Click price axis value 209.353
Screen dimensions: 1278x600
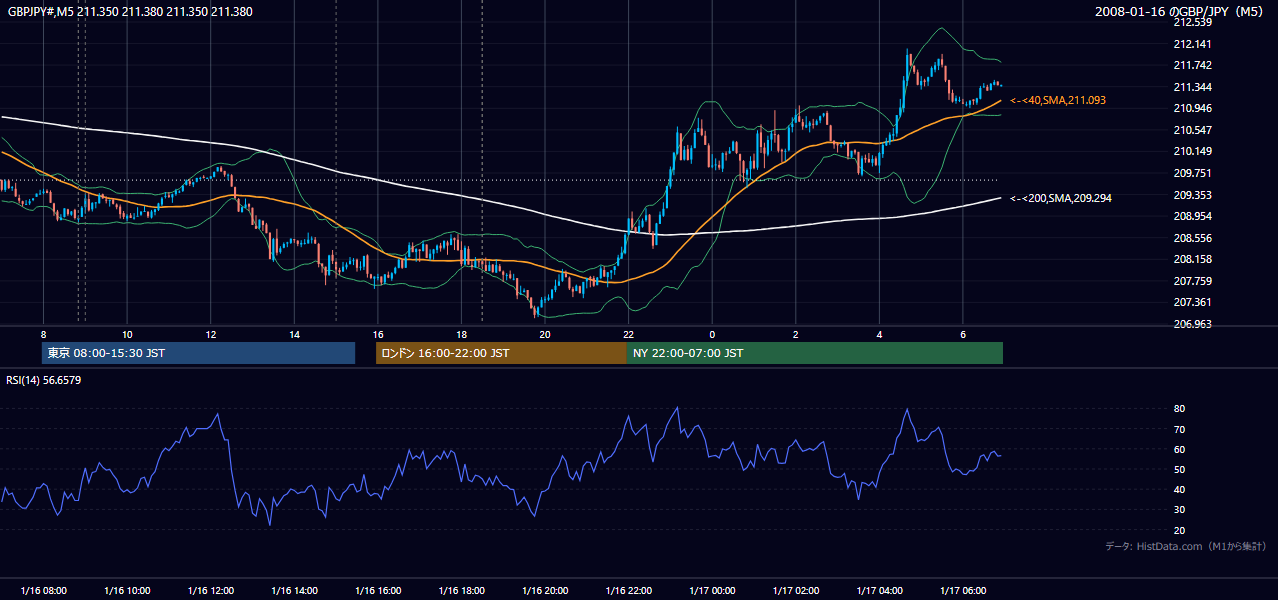tap(1191, 195)
